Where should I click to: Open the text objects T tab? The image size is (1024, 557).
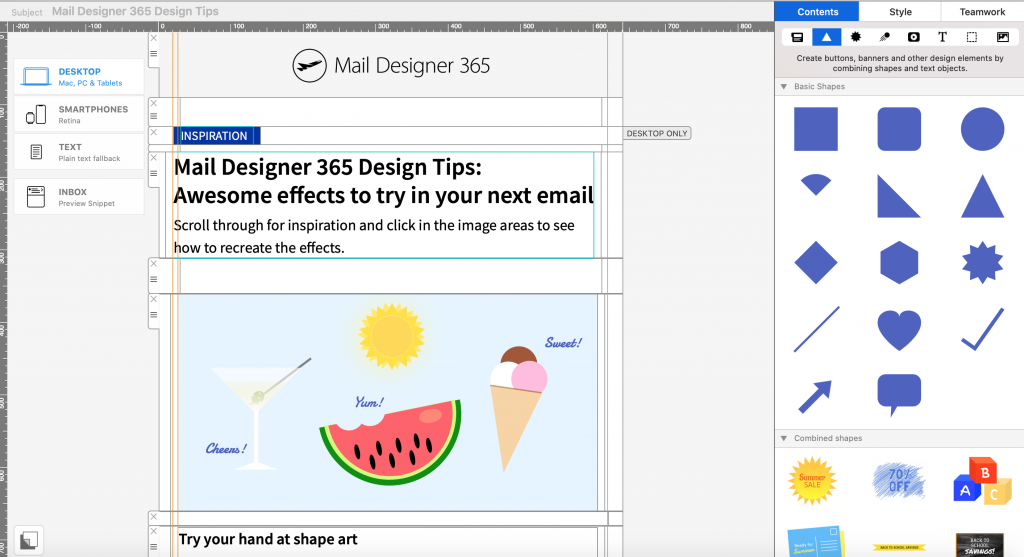point(942,37)
